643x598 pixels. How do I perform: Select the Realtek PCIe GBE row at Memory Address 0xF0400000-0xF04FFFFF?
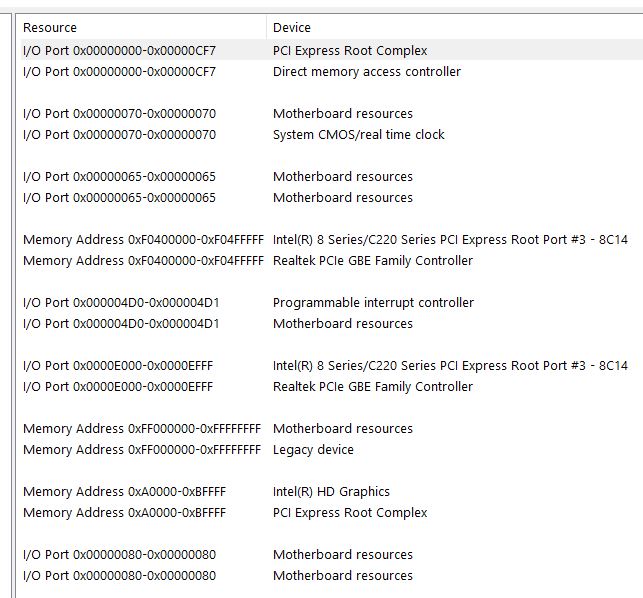pyautogui.click(x=332, y=260)
